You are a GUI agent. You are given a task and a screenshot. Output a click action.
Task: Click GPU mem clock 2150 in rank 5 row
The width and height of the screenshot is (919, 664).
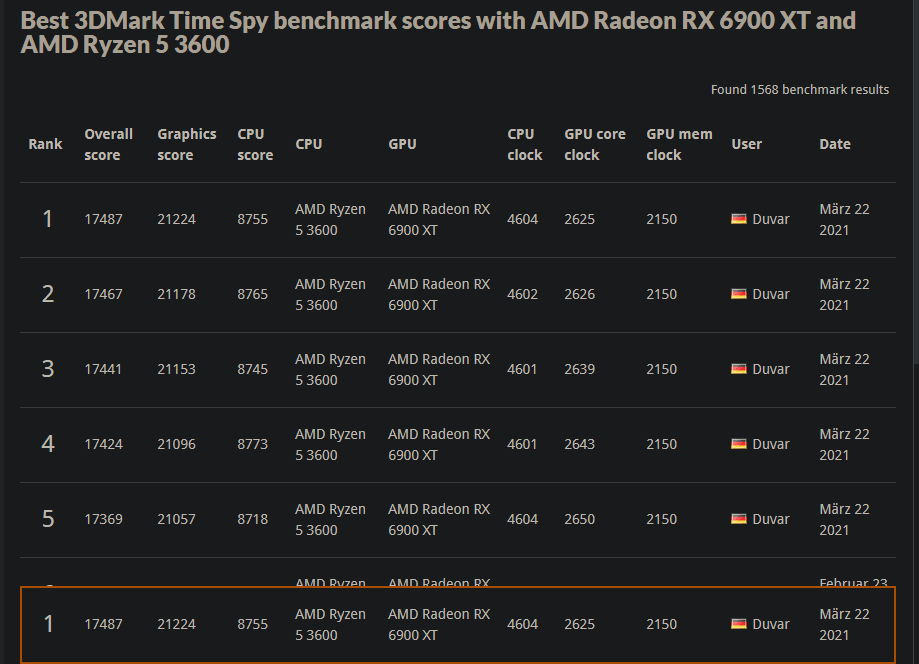[x=661, y=519]
